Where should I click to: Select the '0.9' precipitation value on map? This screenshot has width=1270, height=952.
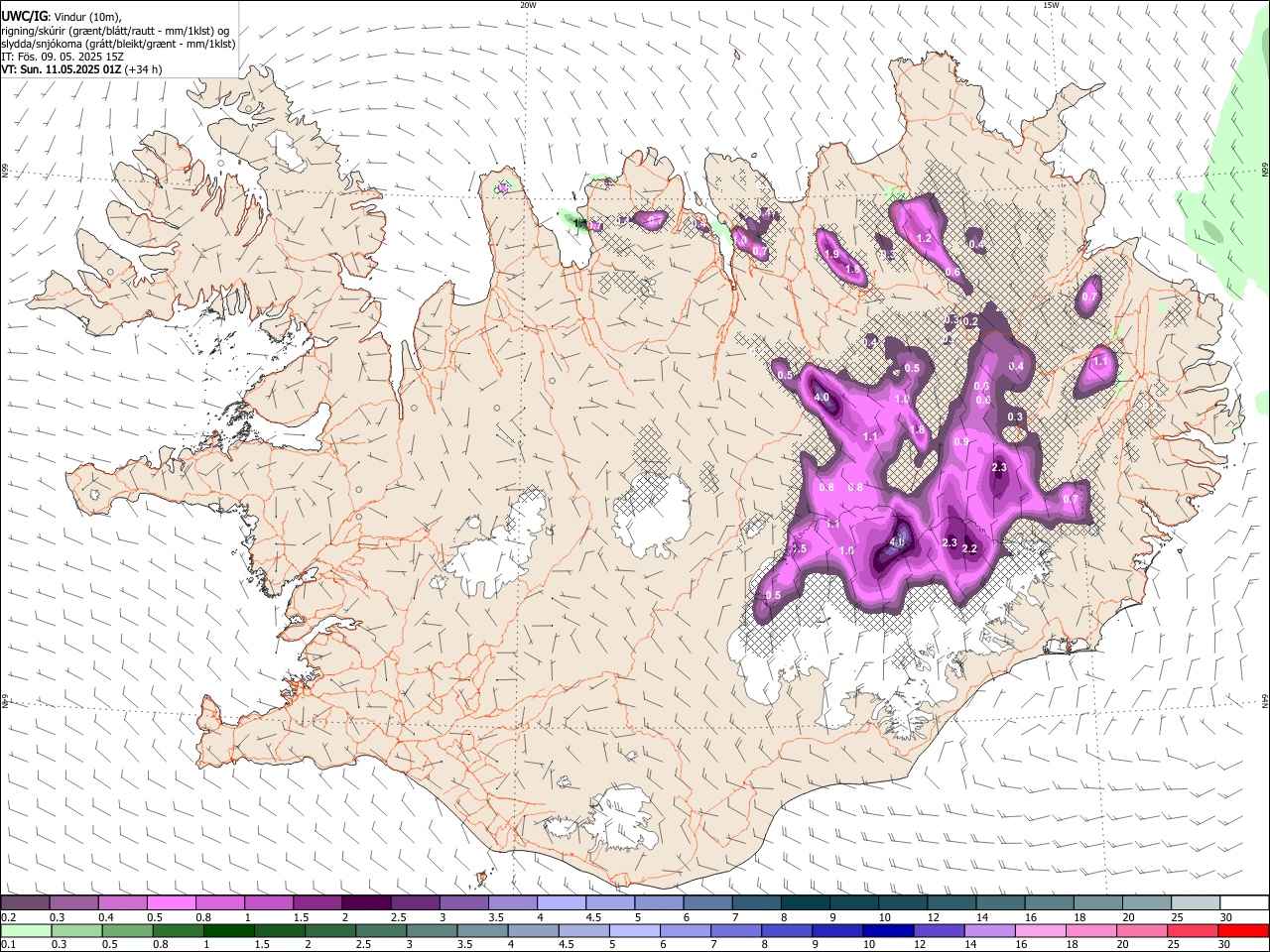(960, 441)
